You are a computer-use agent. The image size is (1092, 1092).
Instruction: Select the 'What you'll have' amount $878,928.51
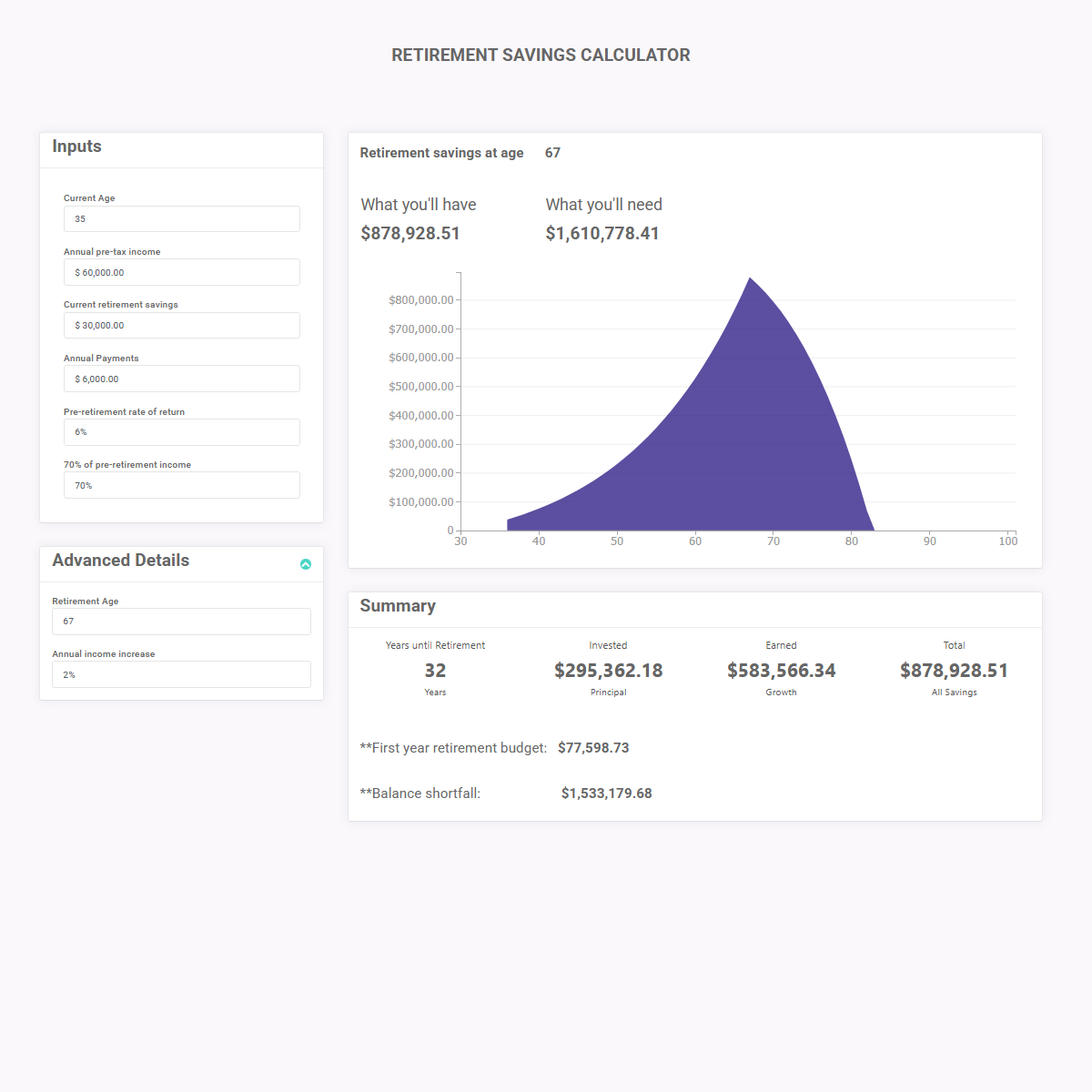tap(410, 233)
